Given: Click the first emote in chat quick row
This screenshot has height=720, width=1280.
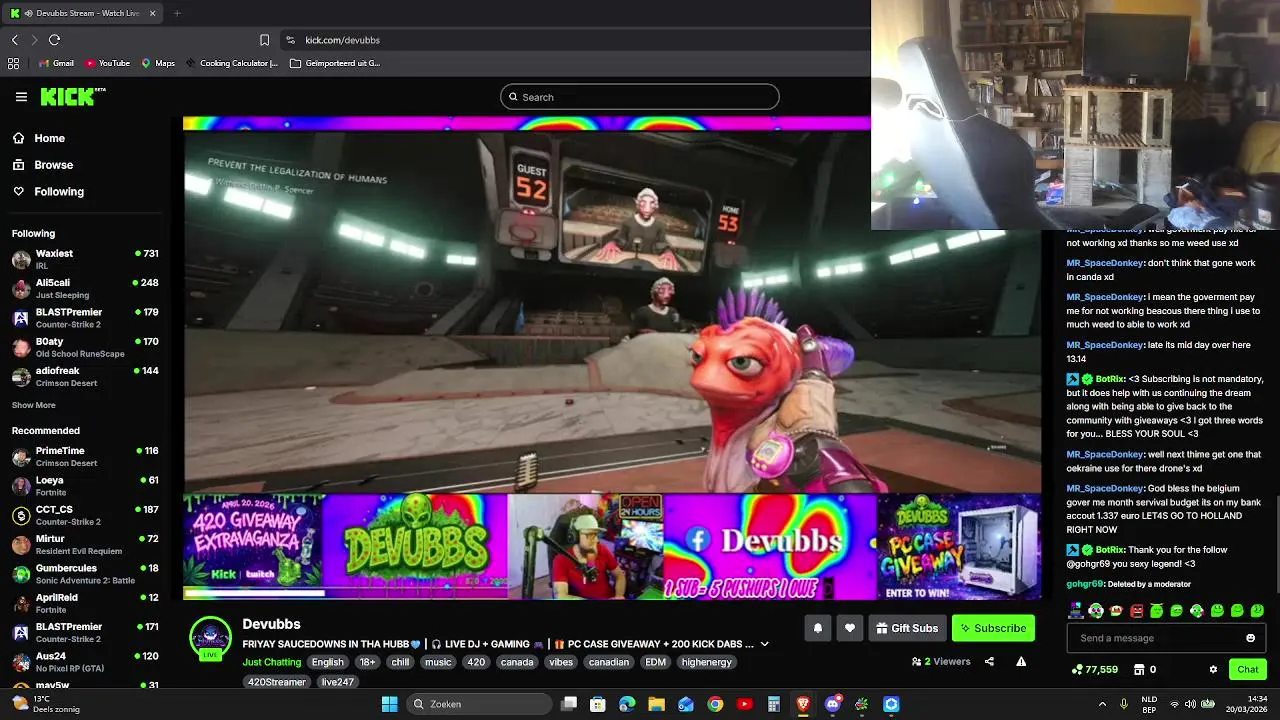Looking at the screenshot, I should point(1076,610).
